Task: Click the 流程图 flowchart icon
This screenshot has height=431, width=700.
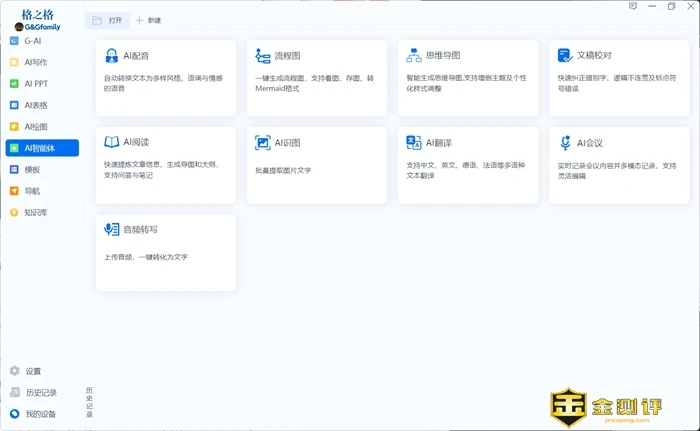Action: pos(263,56)
